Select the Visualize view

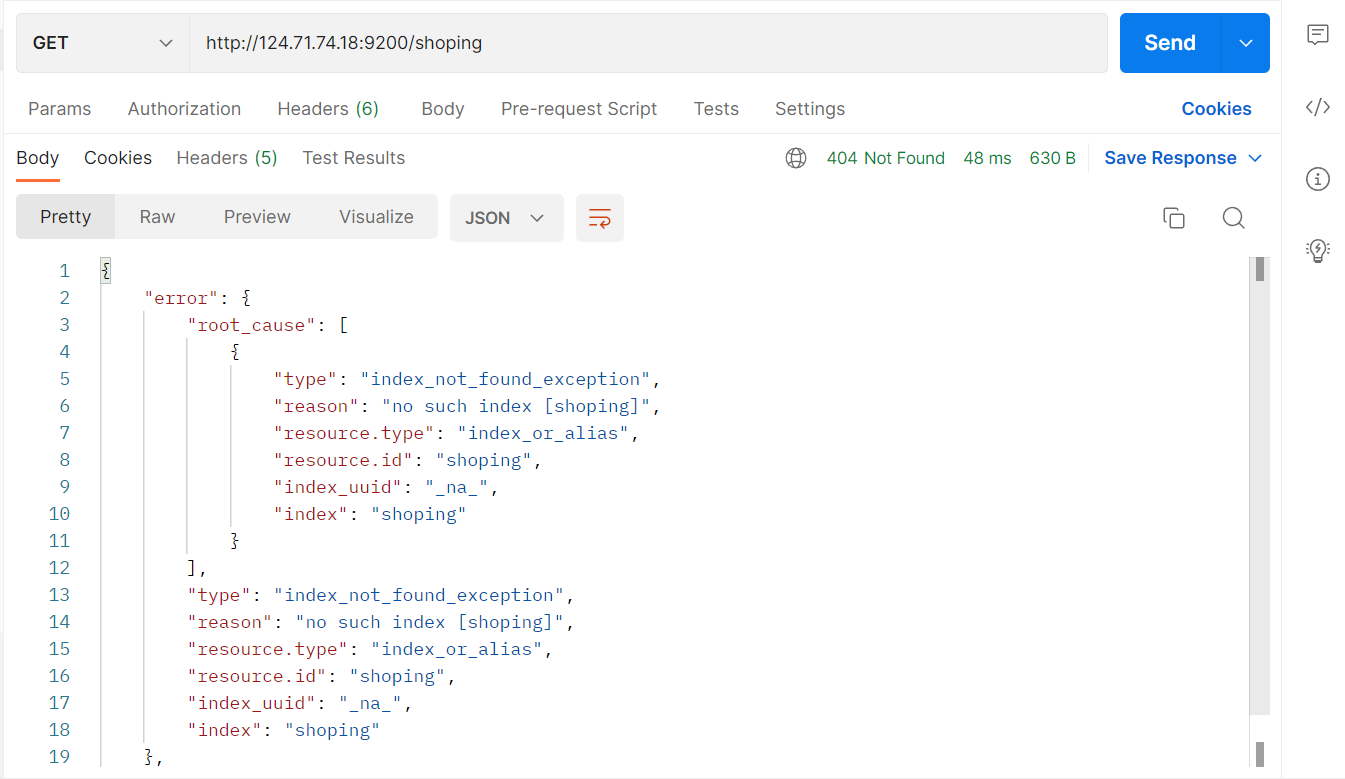[x=376, y=217]
